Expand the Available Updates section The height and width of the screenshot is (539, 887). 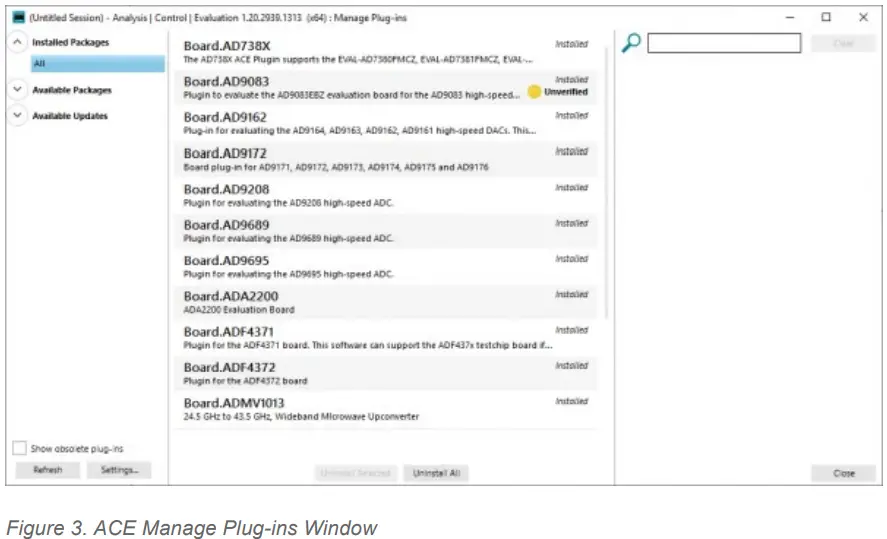pyautogui.click(x=18, y=115)
